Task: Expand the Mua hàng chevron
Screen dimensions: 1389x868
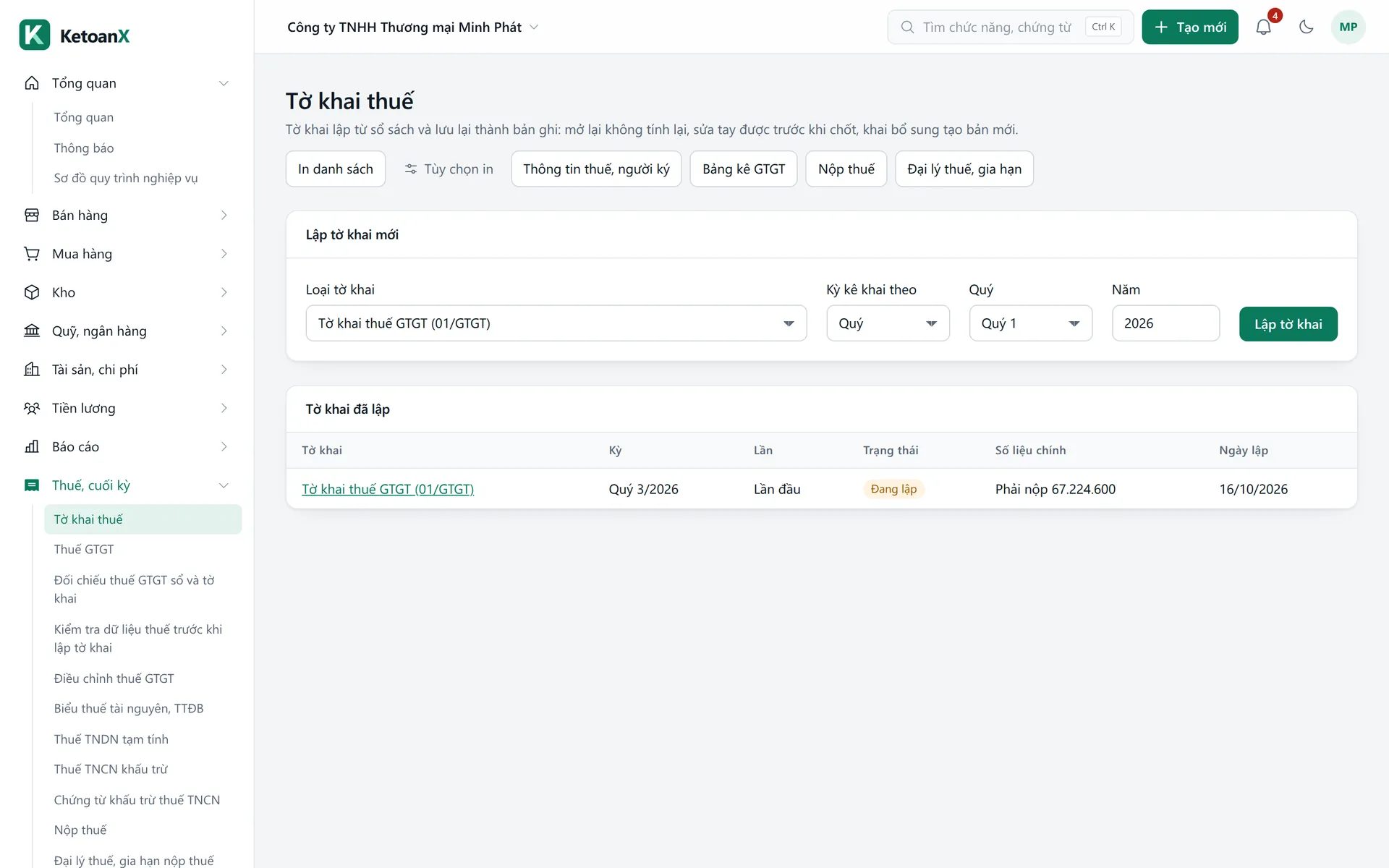Action: (224, 254)
